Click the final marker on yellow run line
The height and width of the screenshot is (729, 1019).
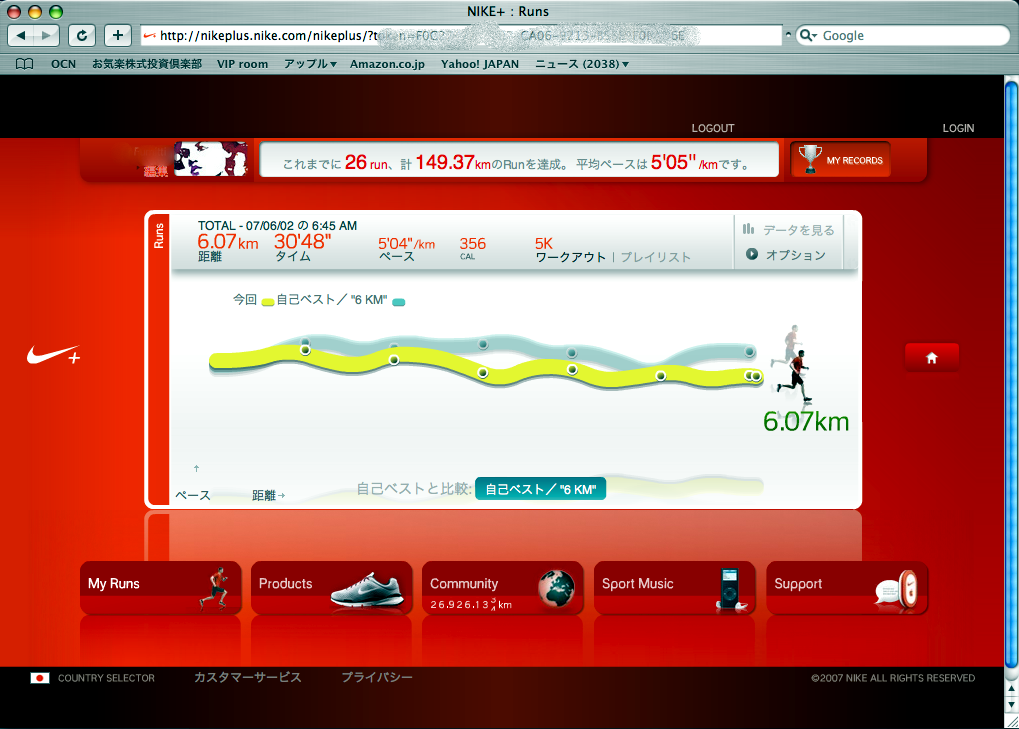pyautogui.click(x=756, y=376)
